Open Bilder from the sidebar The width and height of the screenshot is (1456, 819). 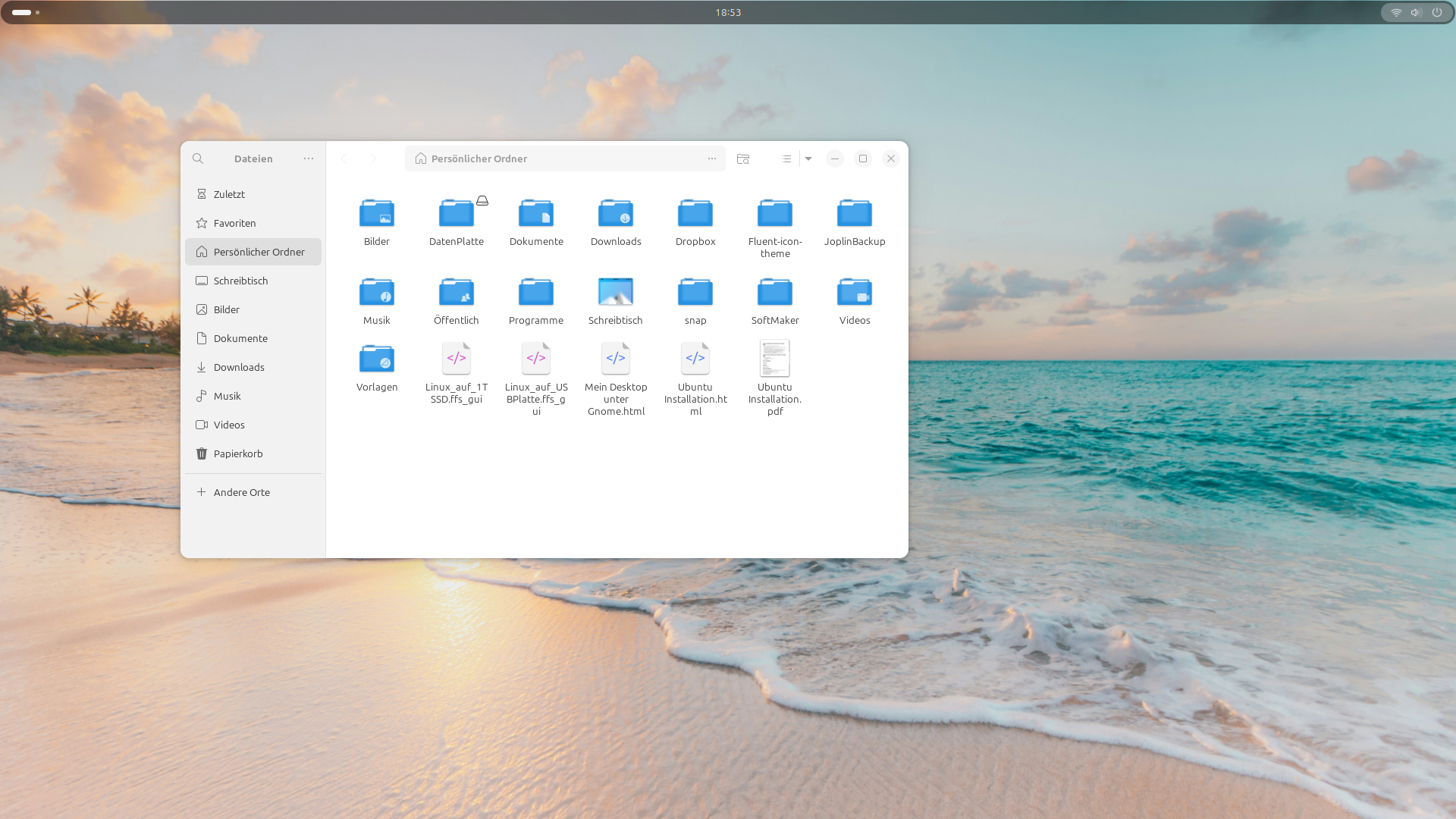pos(253,309)
